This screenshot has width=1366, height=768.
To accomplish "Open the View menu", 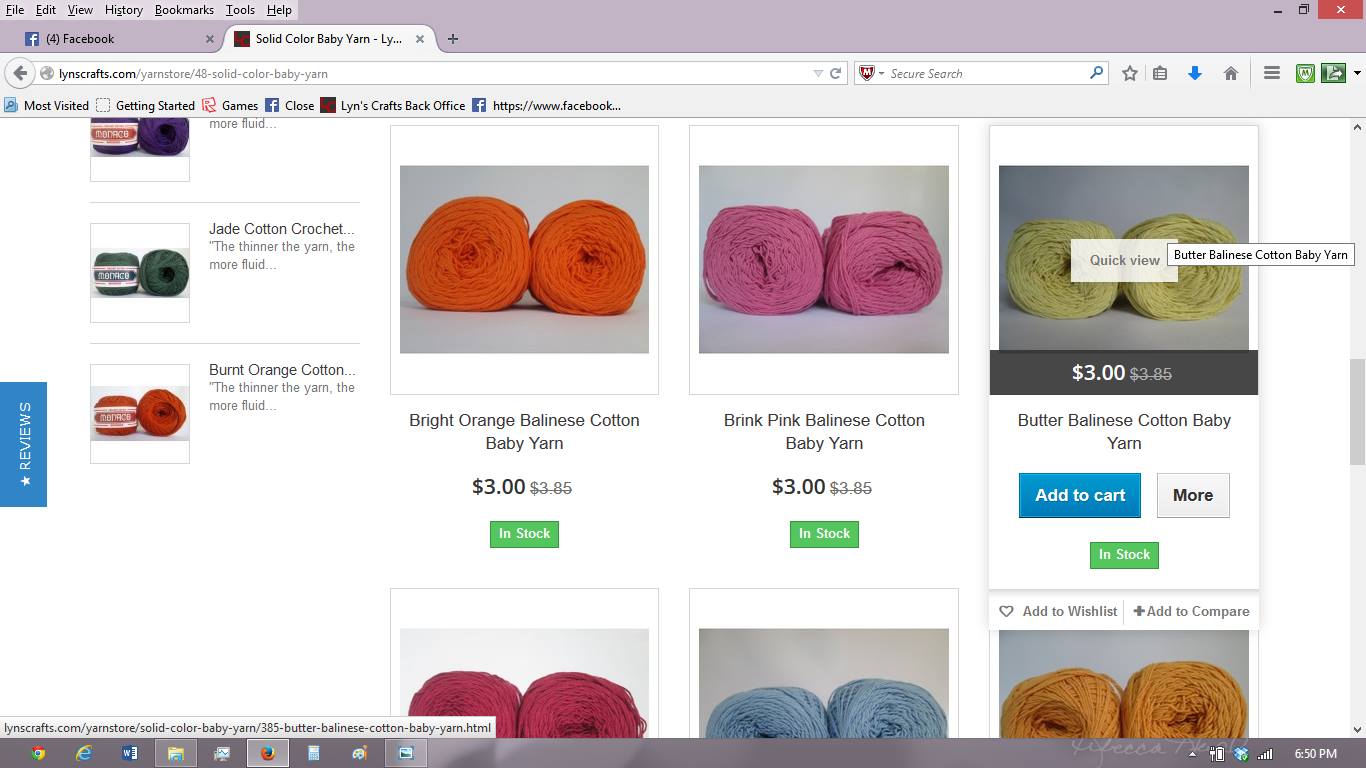I will [80, 9].
